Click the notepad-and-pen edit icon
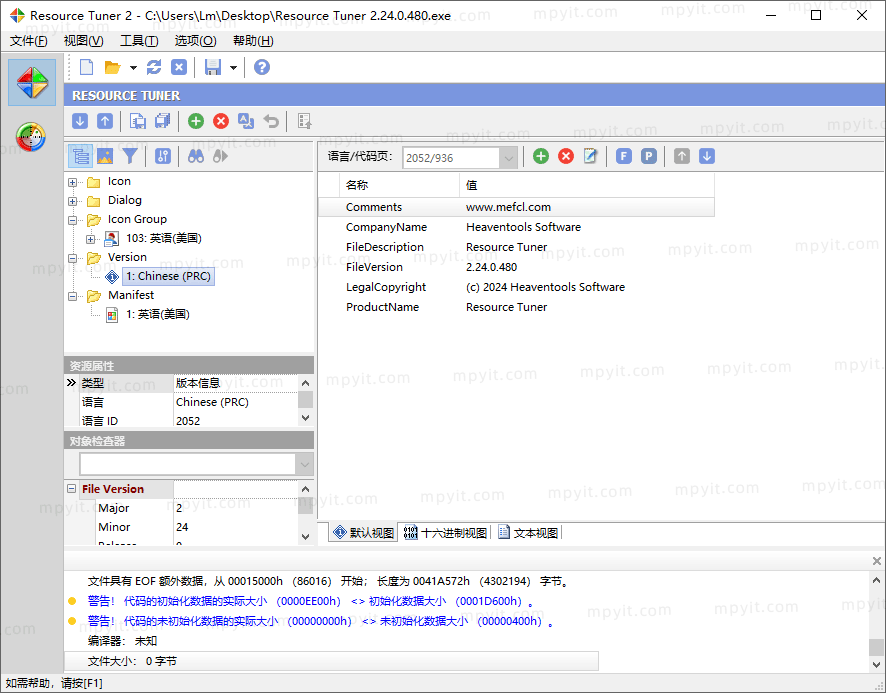The image size is (886, 693). pyautogui.click(x=590, y=156)
